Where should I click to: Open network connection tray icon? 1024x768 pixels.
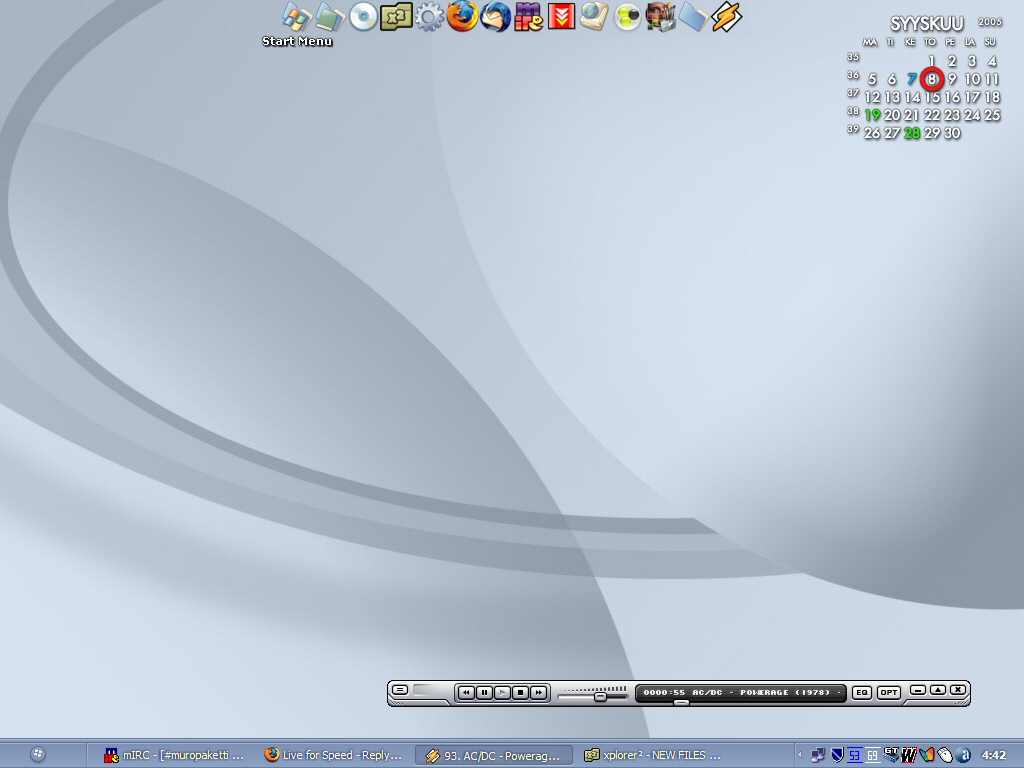pyautogui.click(x=818, y=755)
